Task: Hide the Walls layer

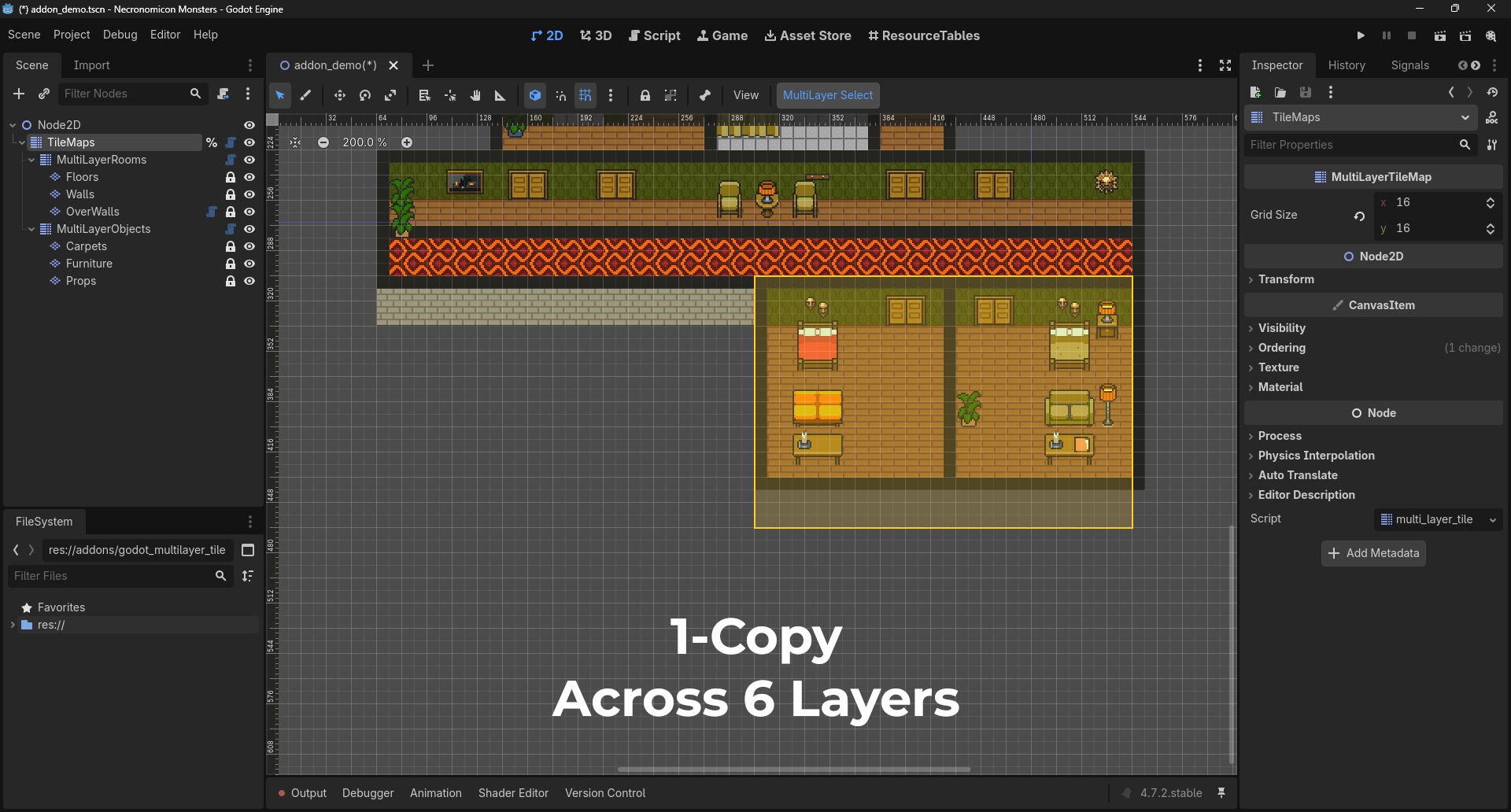Action: 249,194
